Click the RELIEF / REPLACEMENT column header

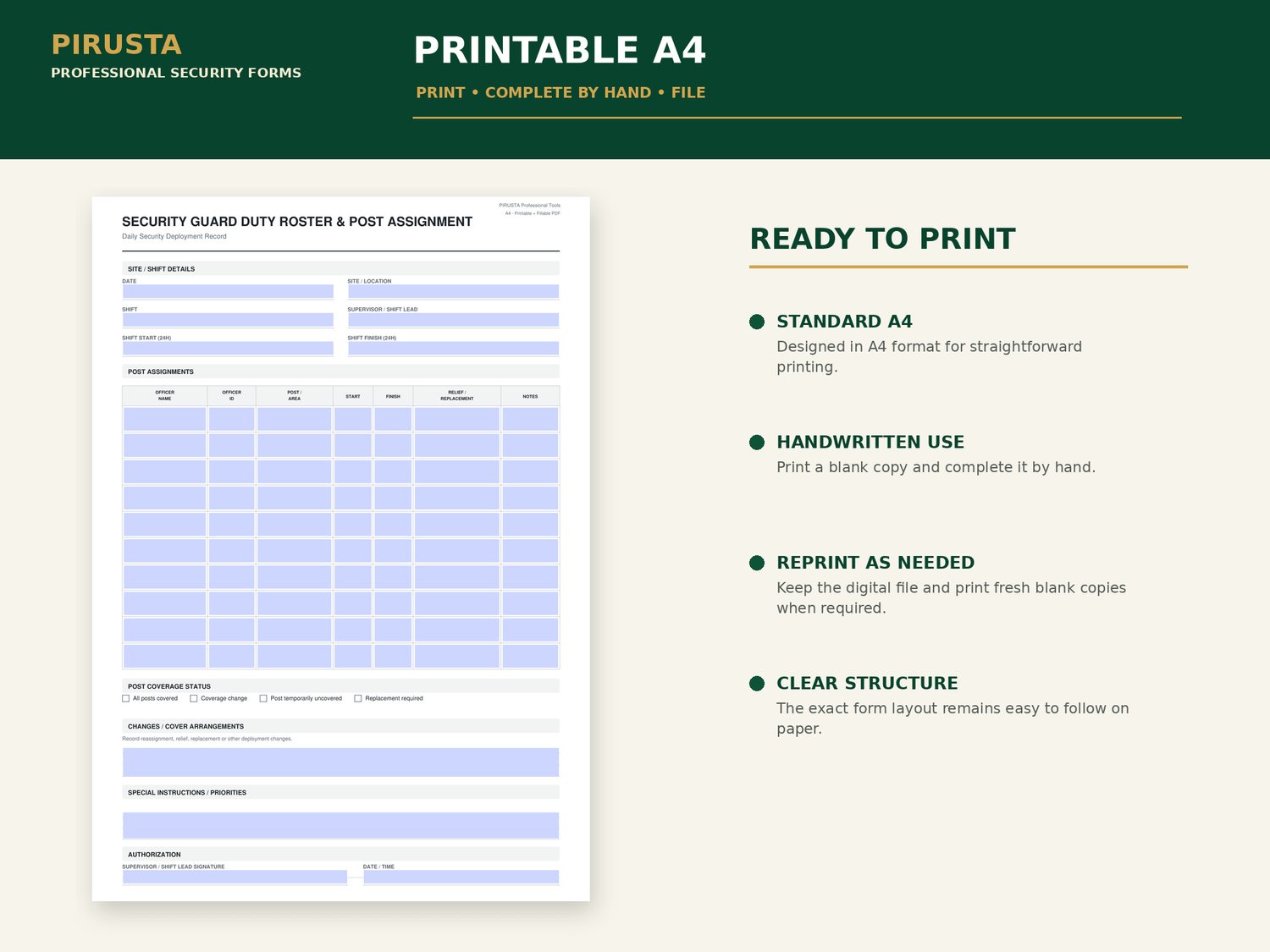457,395
